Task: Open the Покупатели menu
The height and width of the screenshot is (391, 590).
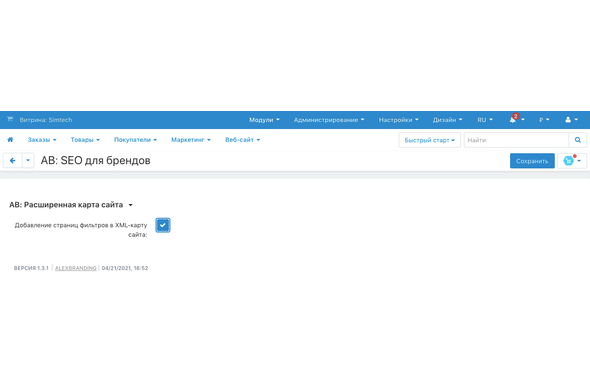Action: pyautogui.click(x=135, y=140)
